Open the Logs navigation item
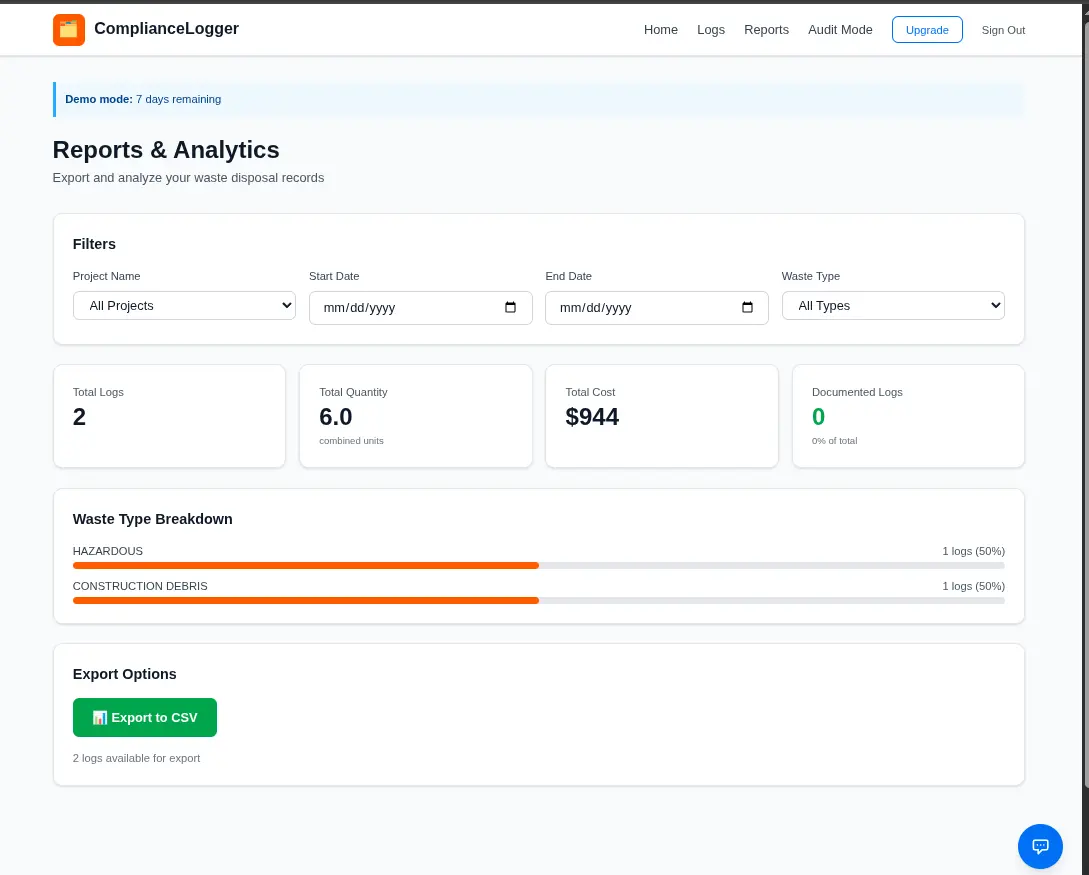Screen dimensions: 1089x875 (710, 30)
